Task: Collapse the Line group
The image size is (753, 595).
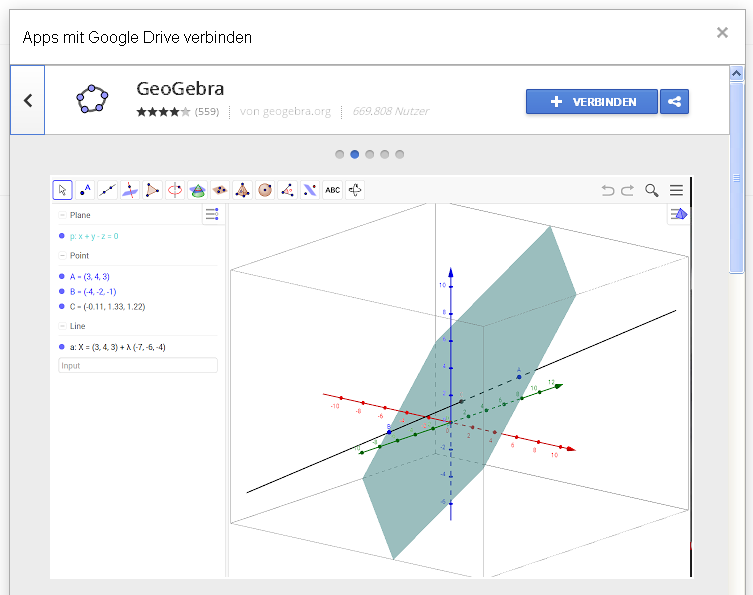Action: (62, 326)
